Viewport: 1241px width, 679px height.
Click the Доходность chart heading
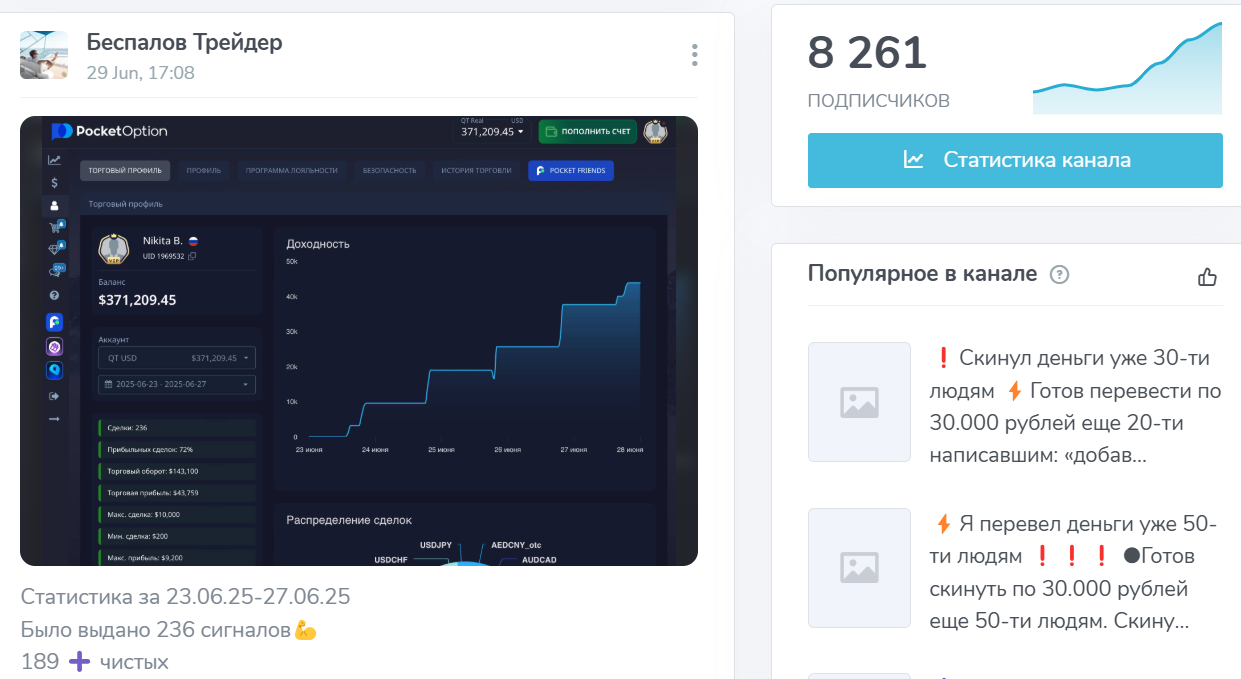pyautogui.click(x=318, y=243)
